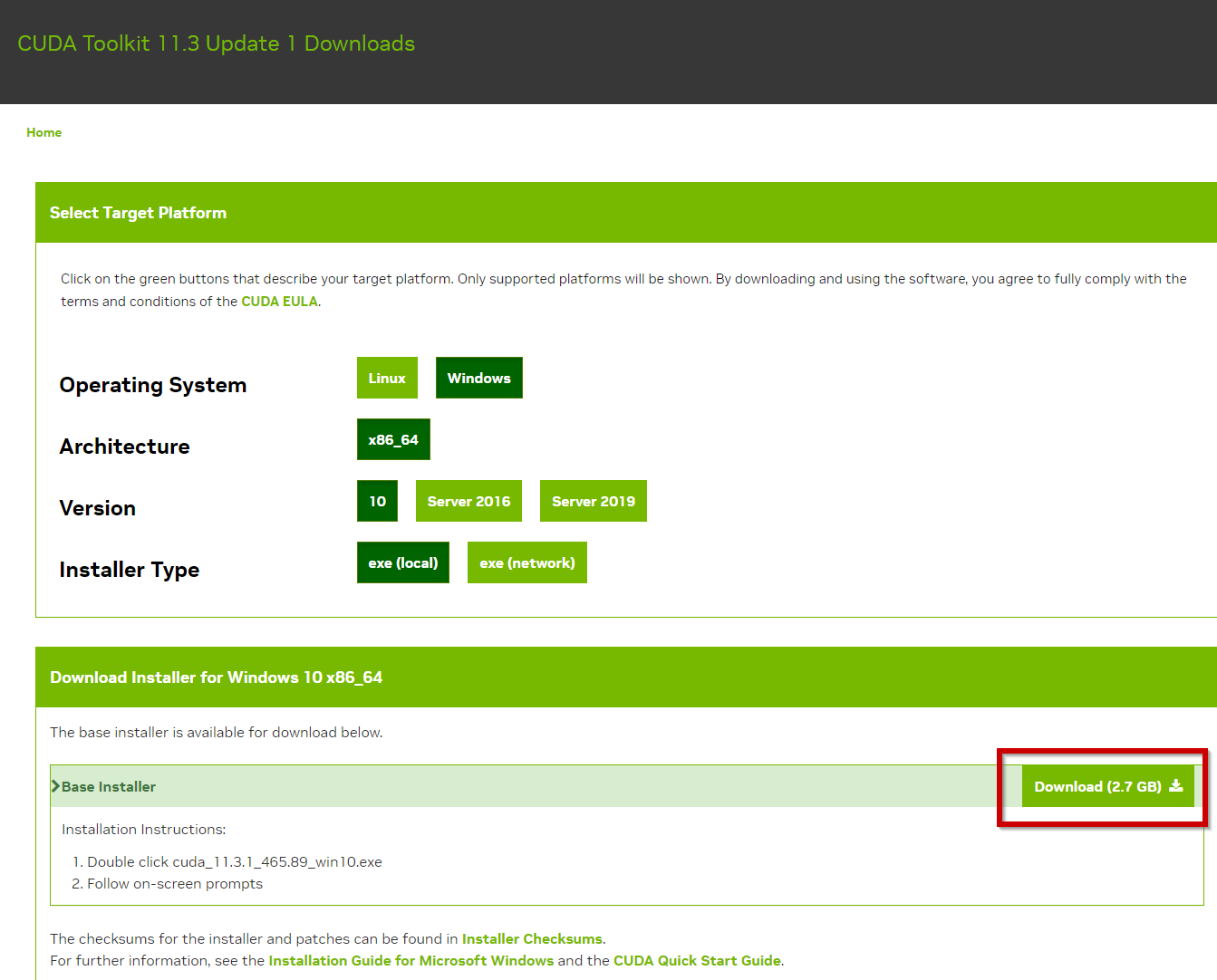
Task: Click the Version label
Action: [98, 508]
